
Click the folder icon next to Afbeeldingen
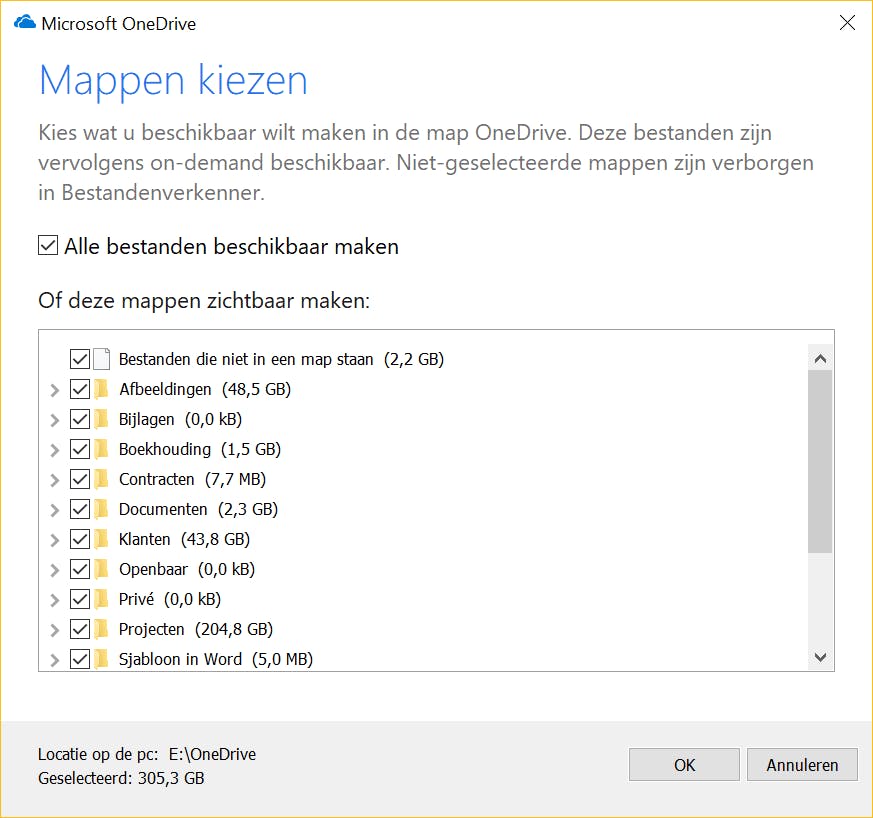101,389
